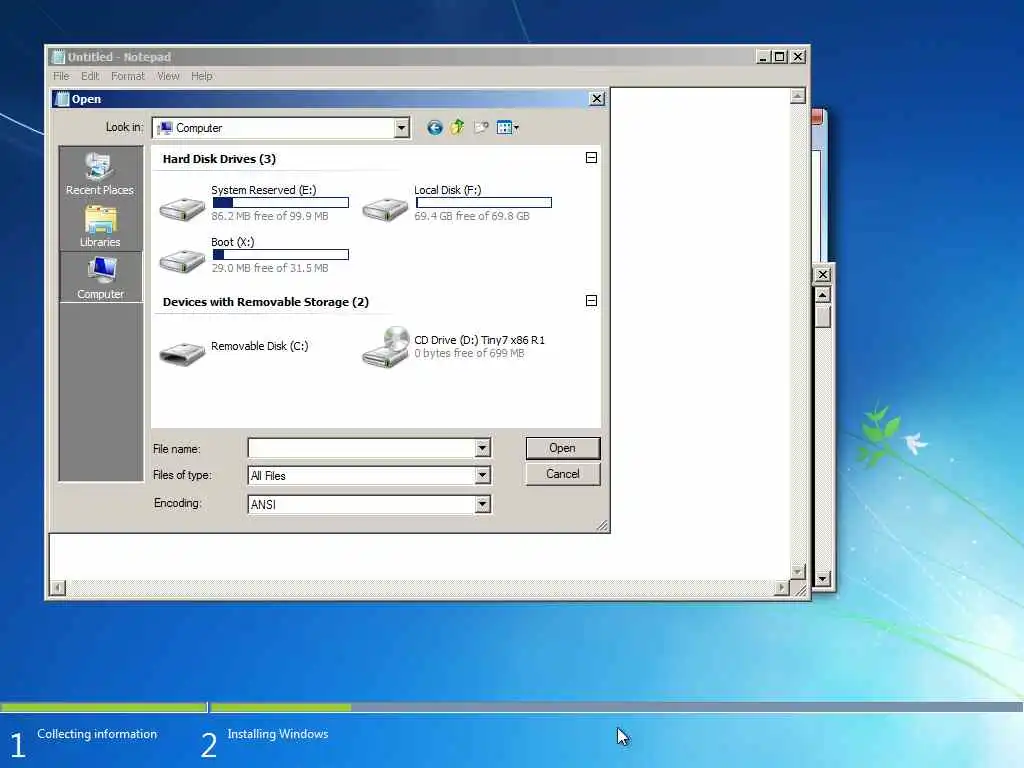Collapse the Hard Disk Drives group
This screenshot has width=1024, height=768.
coord(591,157)
